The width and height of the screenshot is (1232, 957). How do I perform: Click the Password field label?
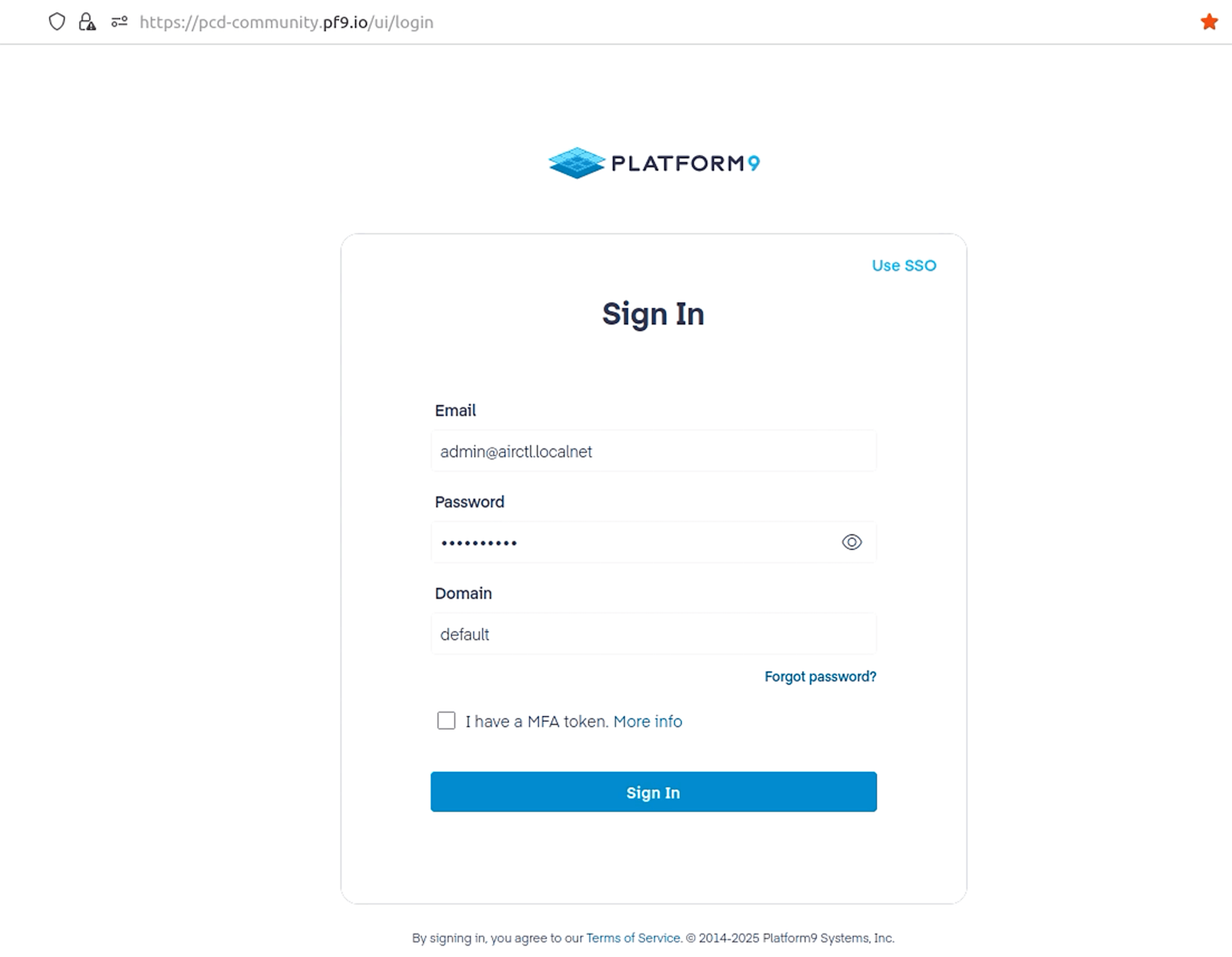469,502
